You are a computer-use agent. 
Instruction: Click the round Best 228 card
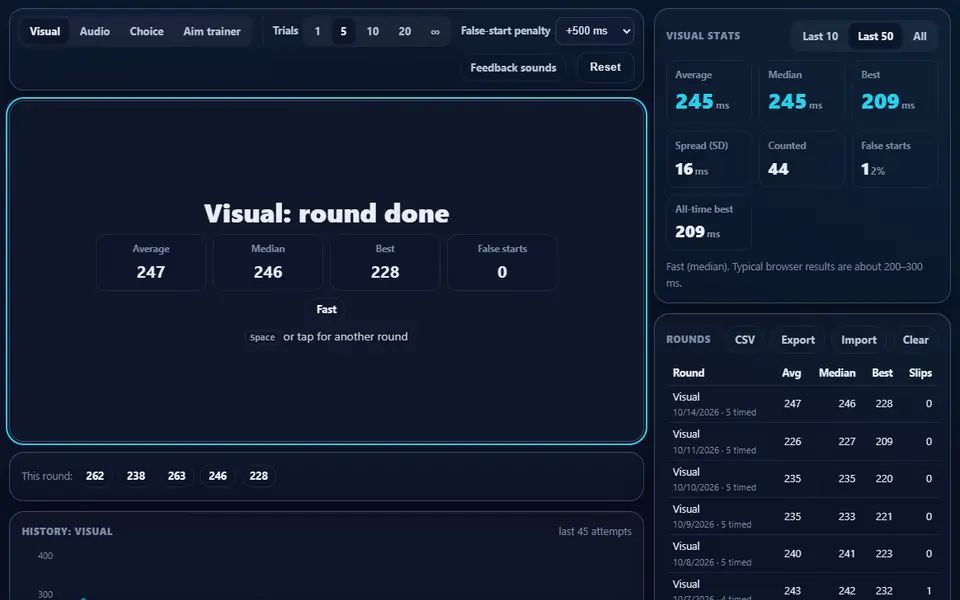[384, 262]
